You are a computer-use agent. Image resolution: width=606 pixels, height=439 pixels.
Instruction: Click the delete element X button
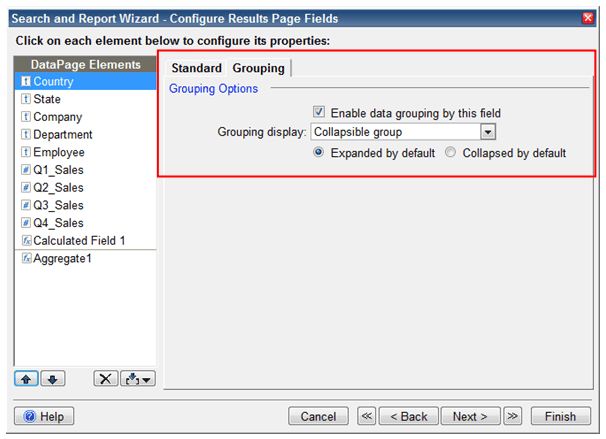pyautogui.click(x=106, y=379)
